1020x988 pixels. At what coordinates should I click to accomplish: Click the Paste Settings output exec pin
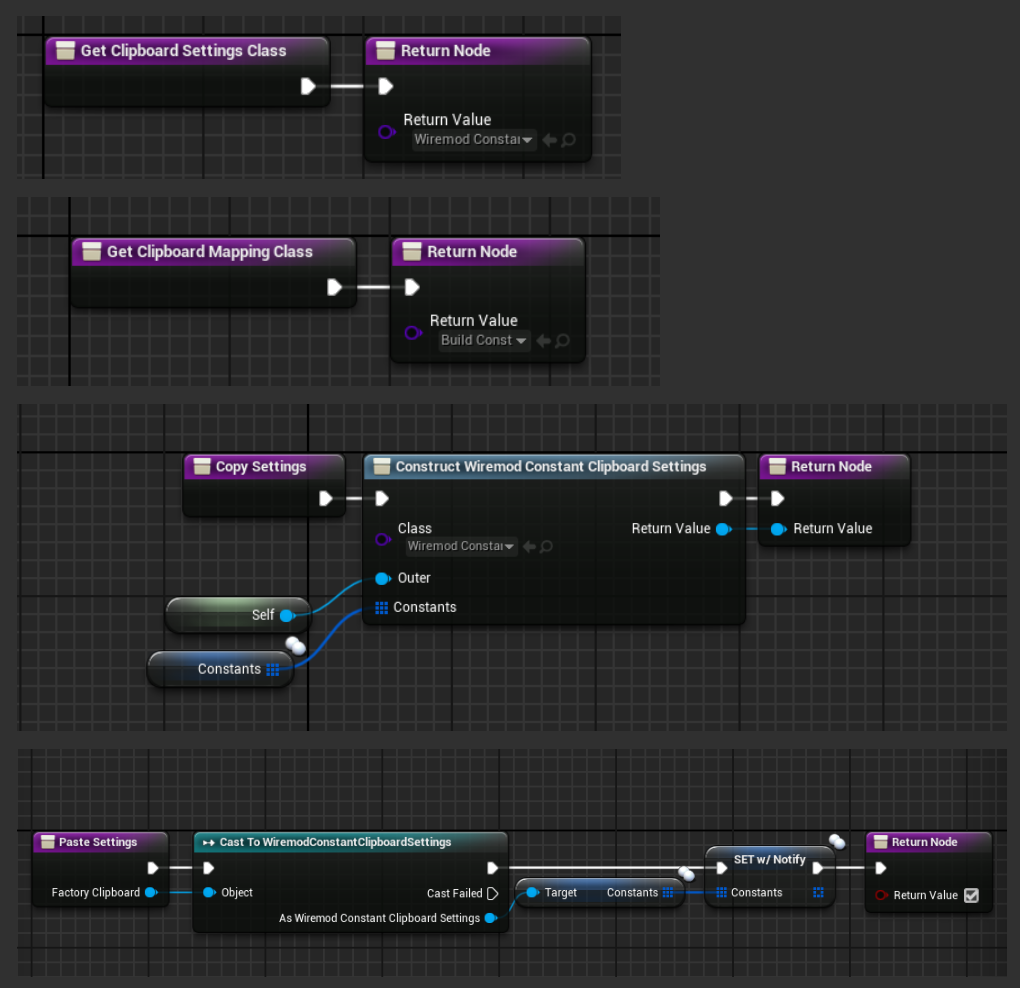point(153,868)
